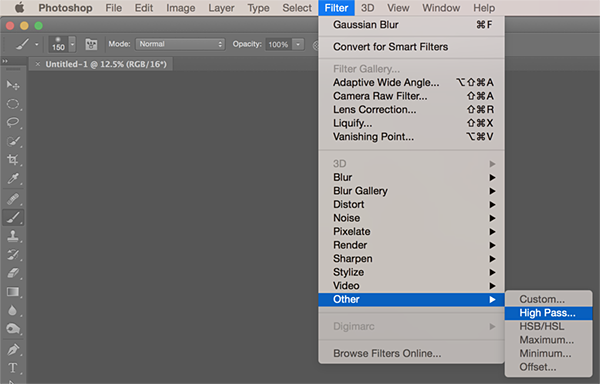Screen dimensions: 600x384
Task: Open the Type menu
Action: 258,8
